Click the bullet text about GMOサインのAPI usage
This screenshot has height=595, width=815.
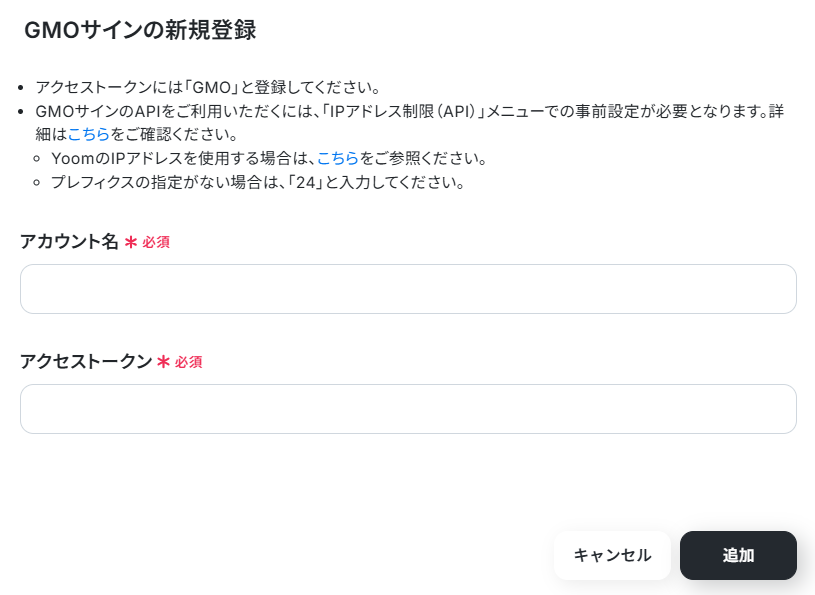(x=300, y=111)
